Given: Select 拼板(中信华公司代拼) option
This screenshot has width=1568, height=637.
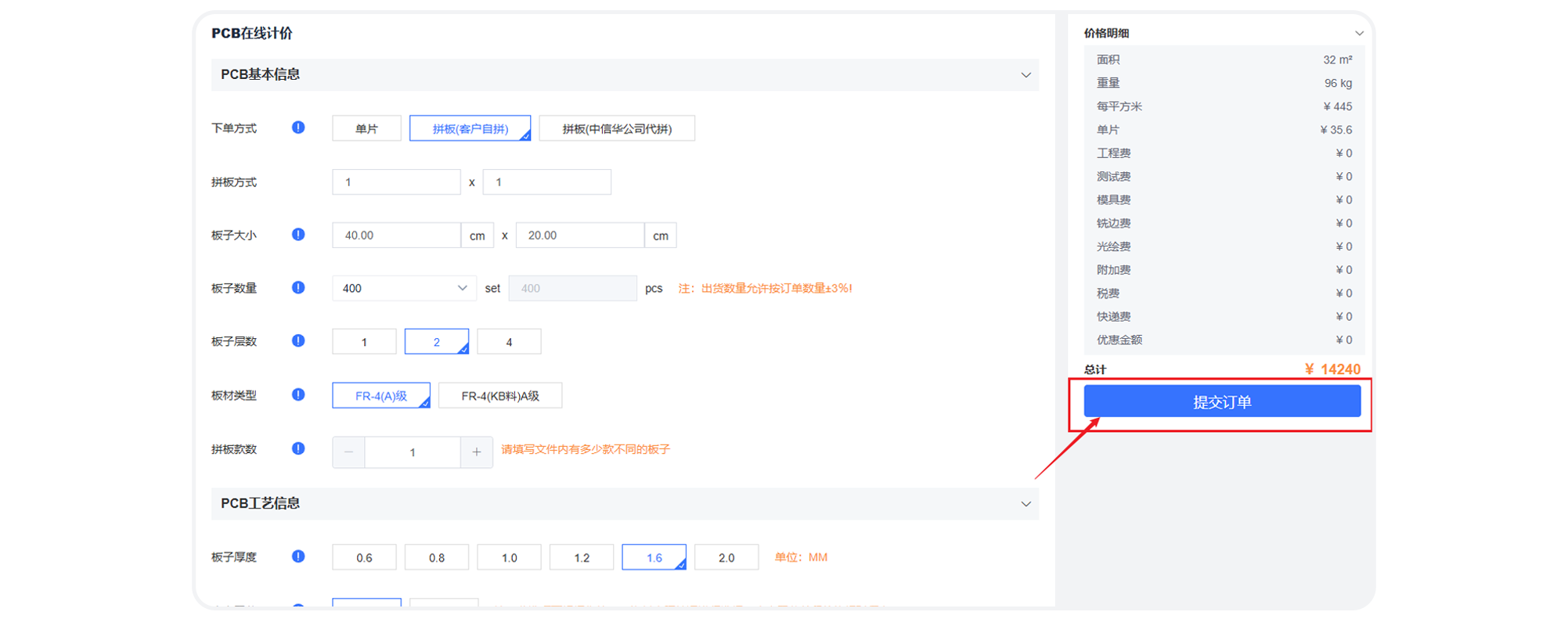Looking at the screenshot, I should (617, 128).
